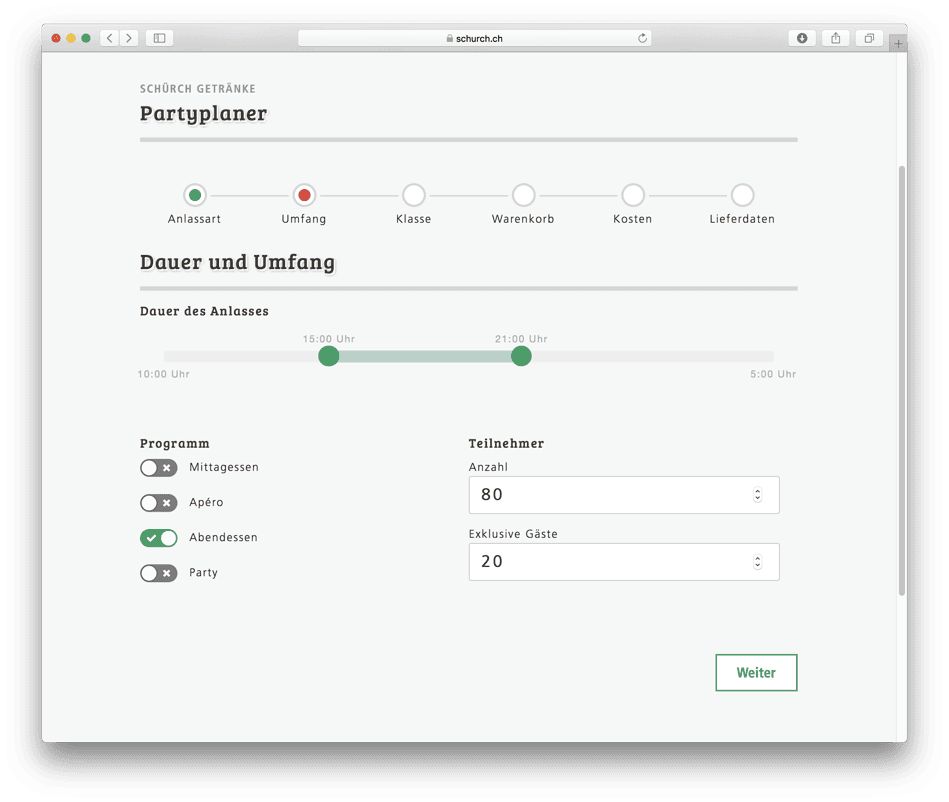Switch on the Party toggle

[x=158, y=573]
